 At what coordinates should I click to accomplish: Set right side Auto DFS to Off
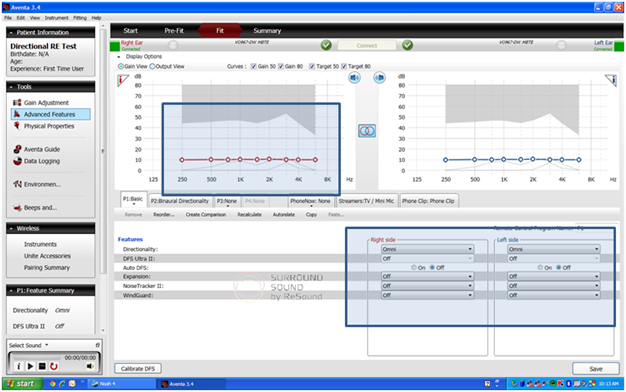[432, 267]
